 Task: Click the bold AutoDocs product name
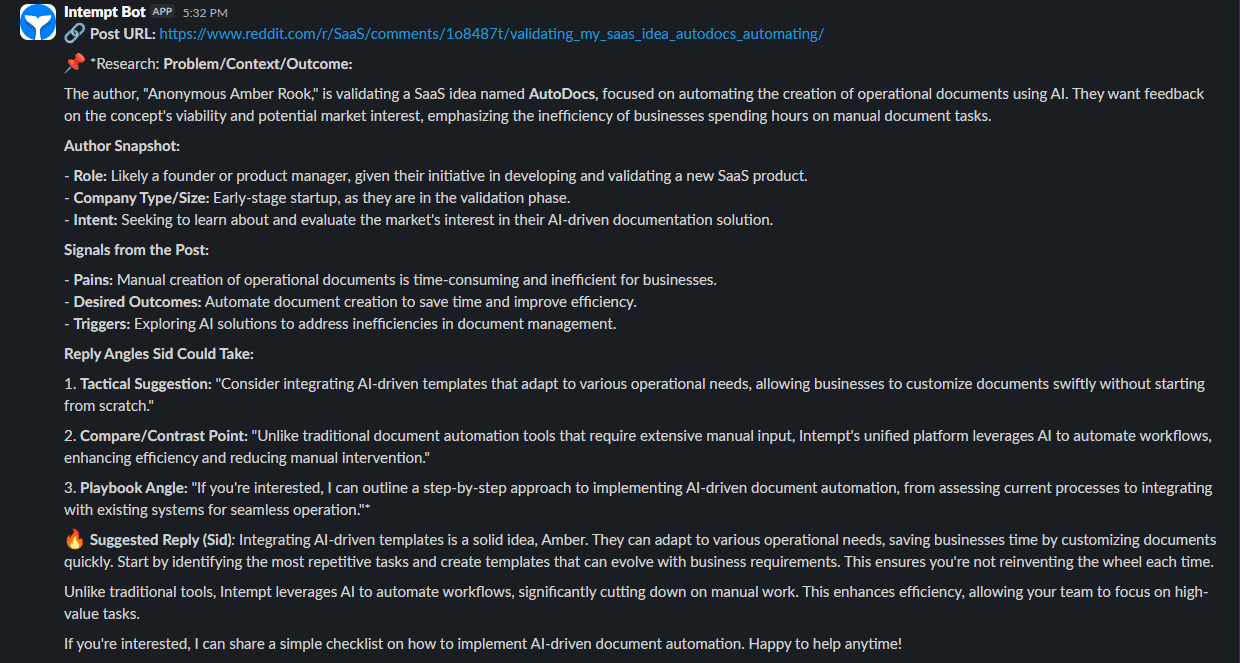point(561,94)
